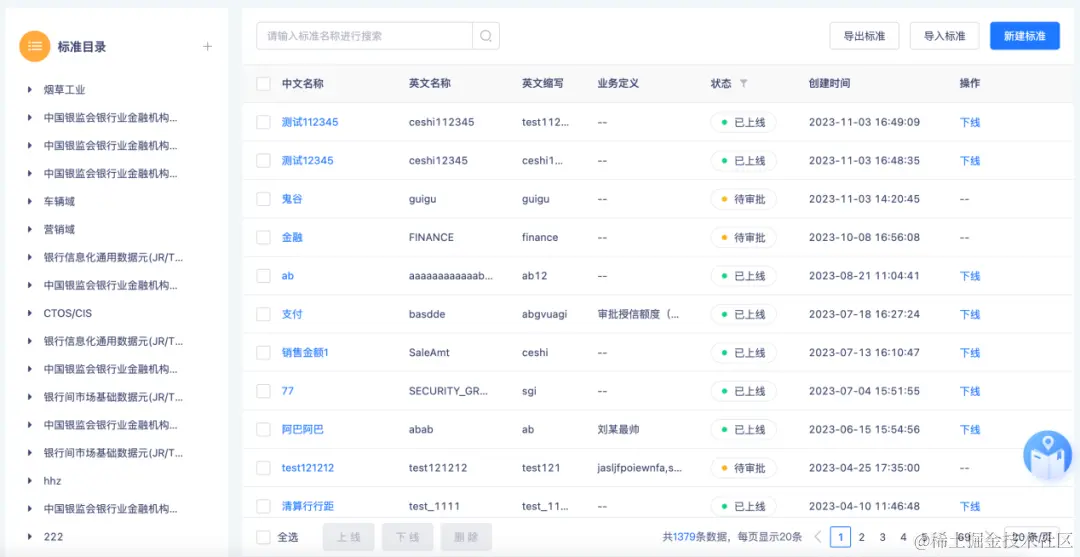
Task: Click the 创建时间 column header
Action: 829,83
